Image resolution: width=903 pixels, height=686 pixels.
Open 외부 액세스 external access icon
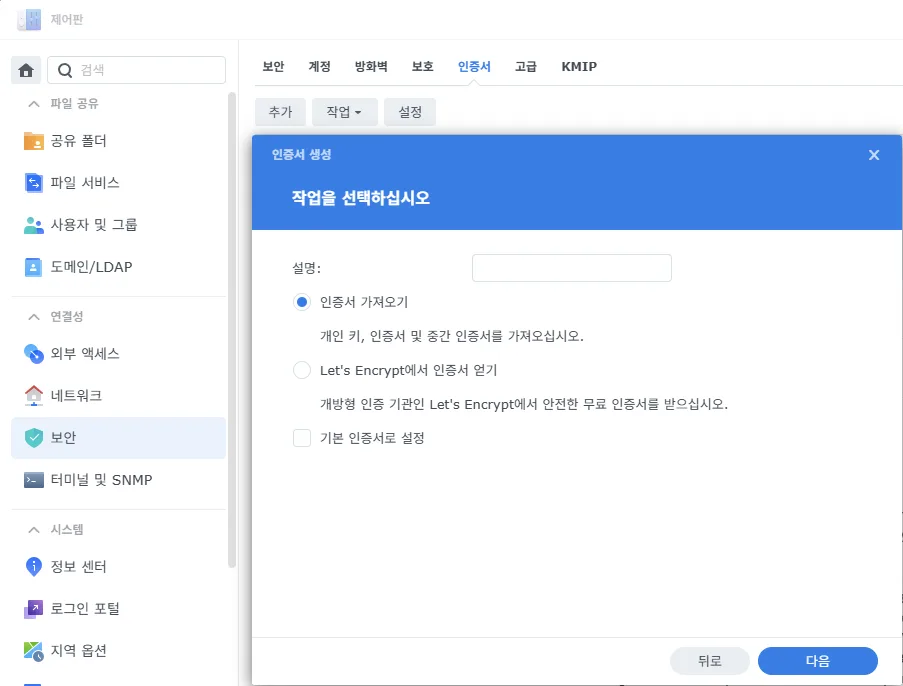pyautogui.click(x=34, y=354)
